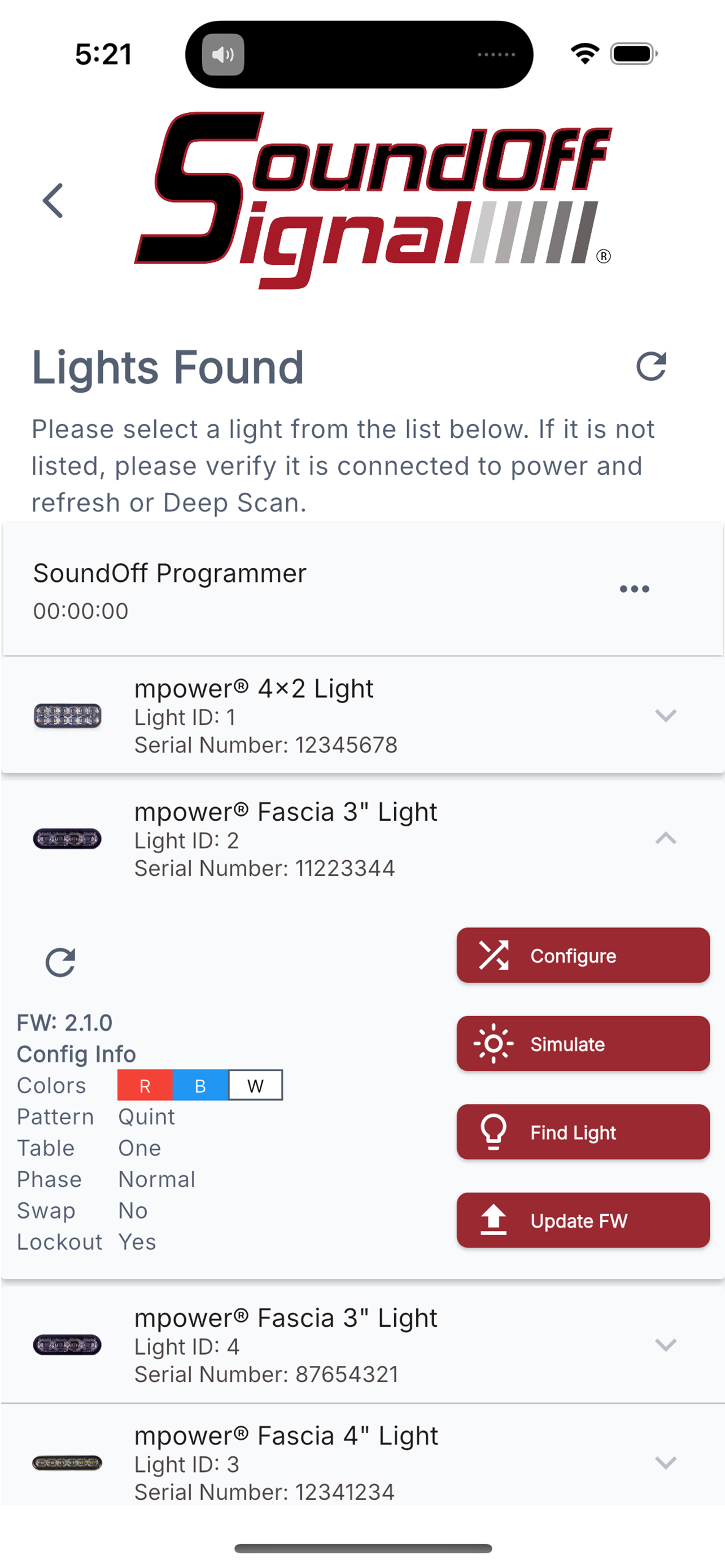The height and width of the screenshot is (1568, 725).
Task: Select the white W color swatch
Action: click(x=256, y=1085)
